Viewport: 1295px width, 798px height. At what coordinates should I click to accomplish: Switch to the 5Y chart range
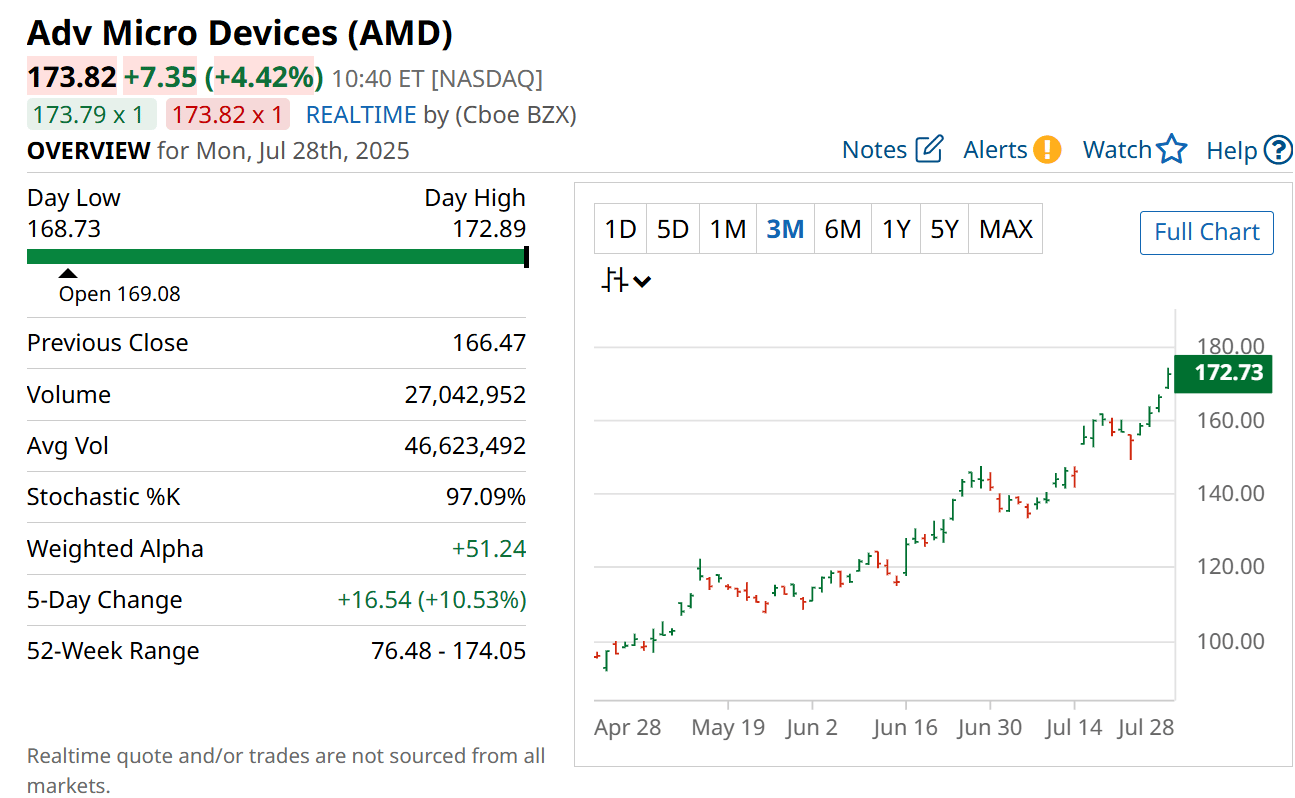click(x=945, y=229)
